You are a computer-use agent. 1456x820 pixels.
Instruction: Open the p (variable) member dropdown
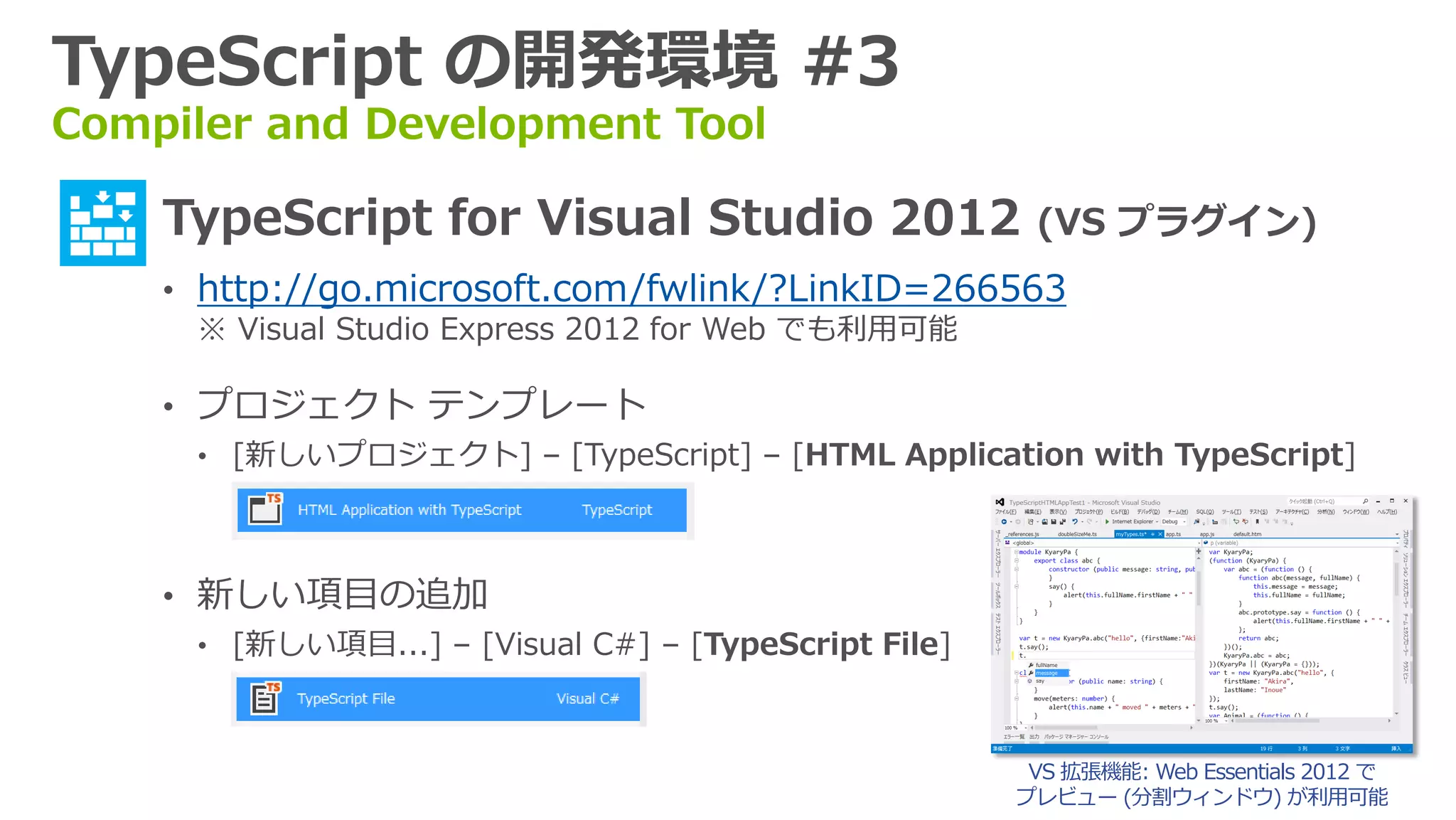coord(1301,543)
